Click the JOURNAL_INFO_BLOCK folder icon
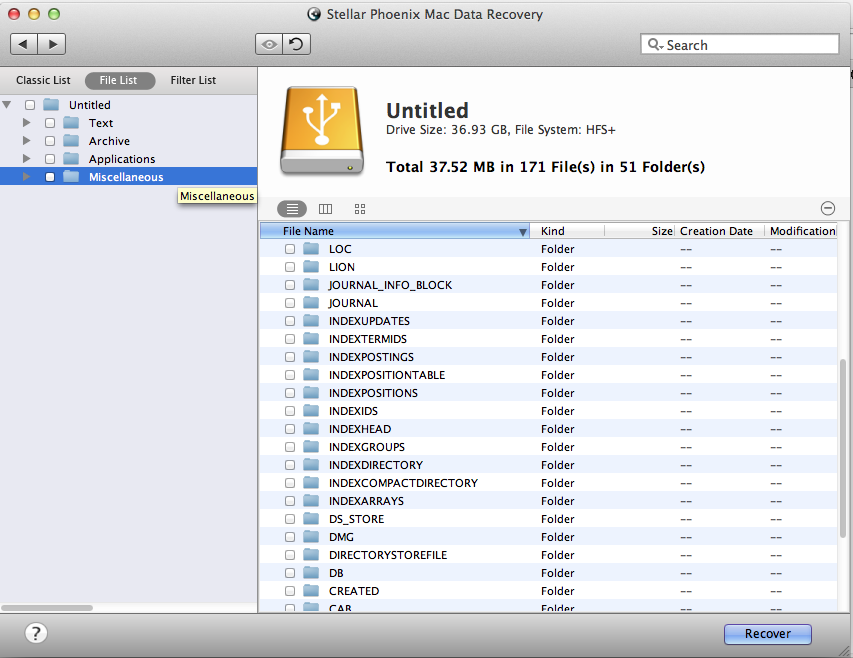 [x=311, y=284]
